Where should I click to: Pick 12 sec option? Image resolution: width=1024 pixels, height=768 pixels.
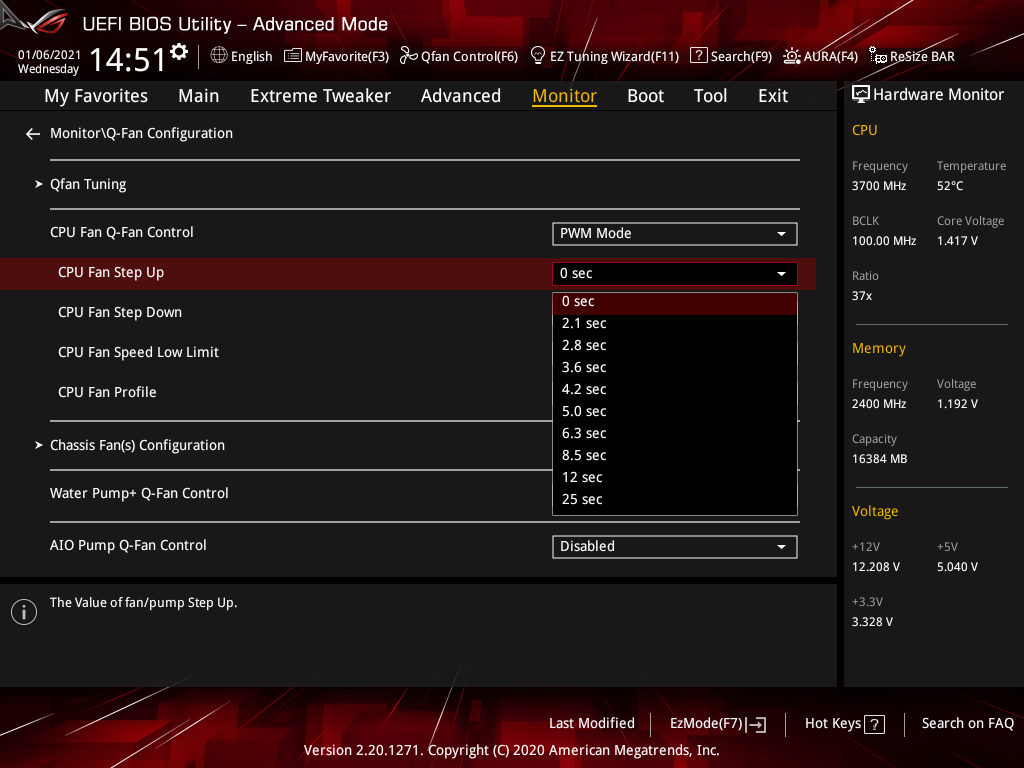pyautogui.click(x=675, y=477)
